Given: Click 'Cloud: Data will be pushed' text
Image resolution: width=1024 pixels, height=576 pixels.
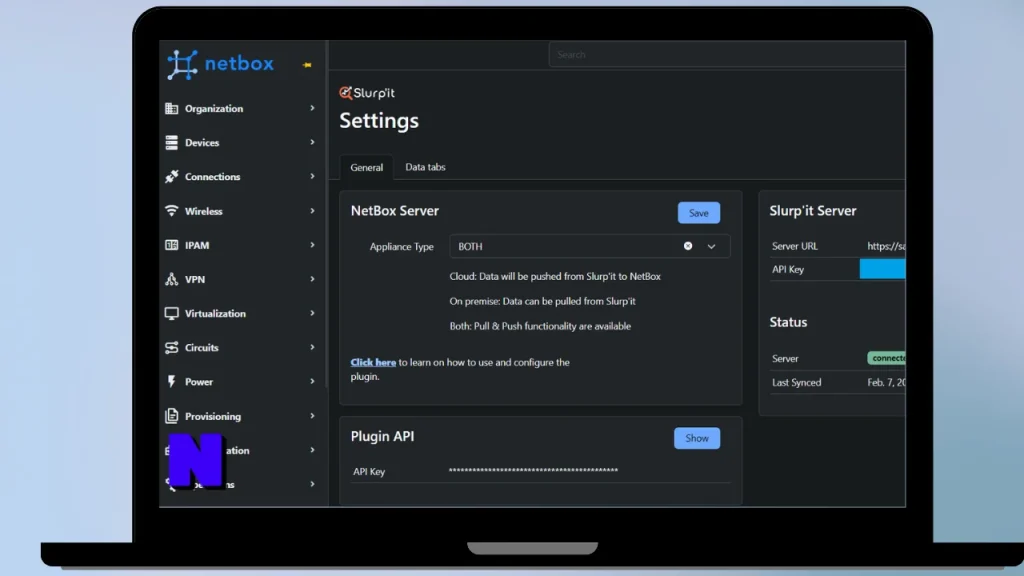Looking at the screenshot, I should 555,276.
